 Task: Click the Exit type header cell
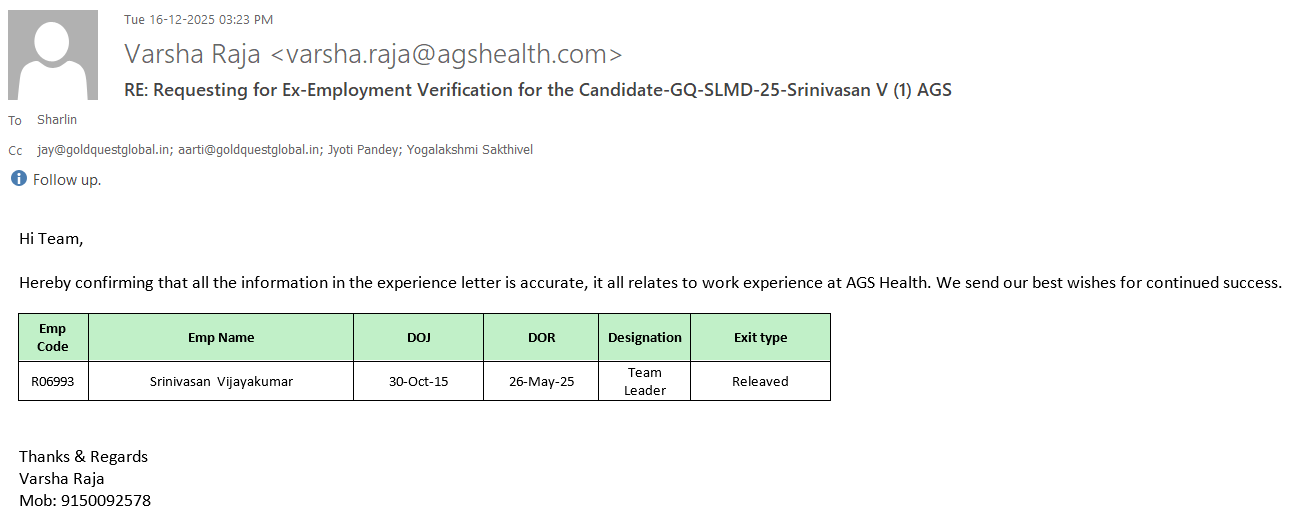760,338
